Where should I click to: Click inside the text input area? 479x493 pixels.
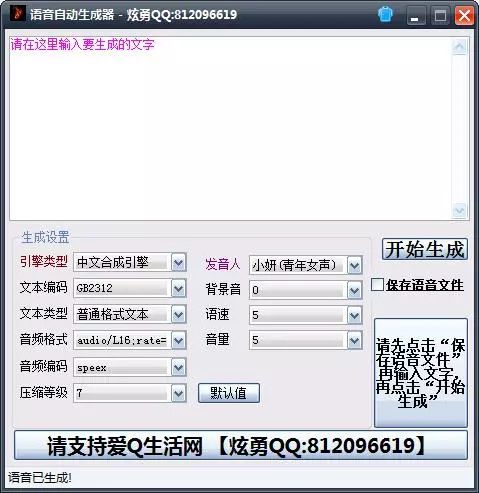point(231,128)
